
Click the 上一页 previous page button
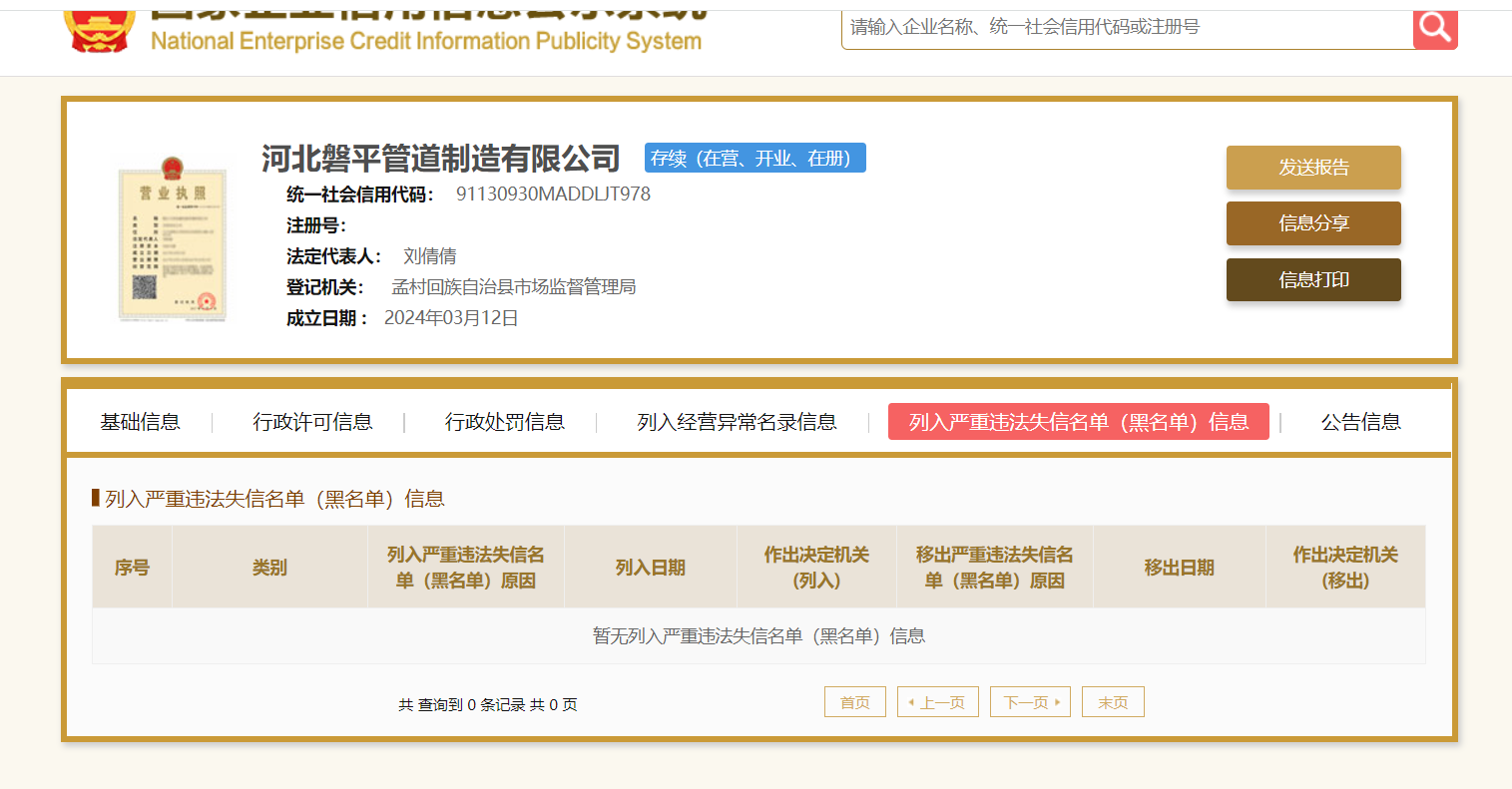point(938,702)
